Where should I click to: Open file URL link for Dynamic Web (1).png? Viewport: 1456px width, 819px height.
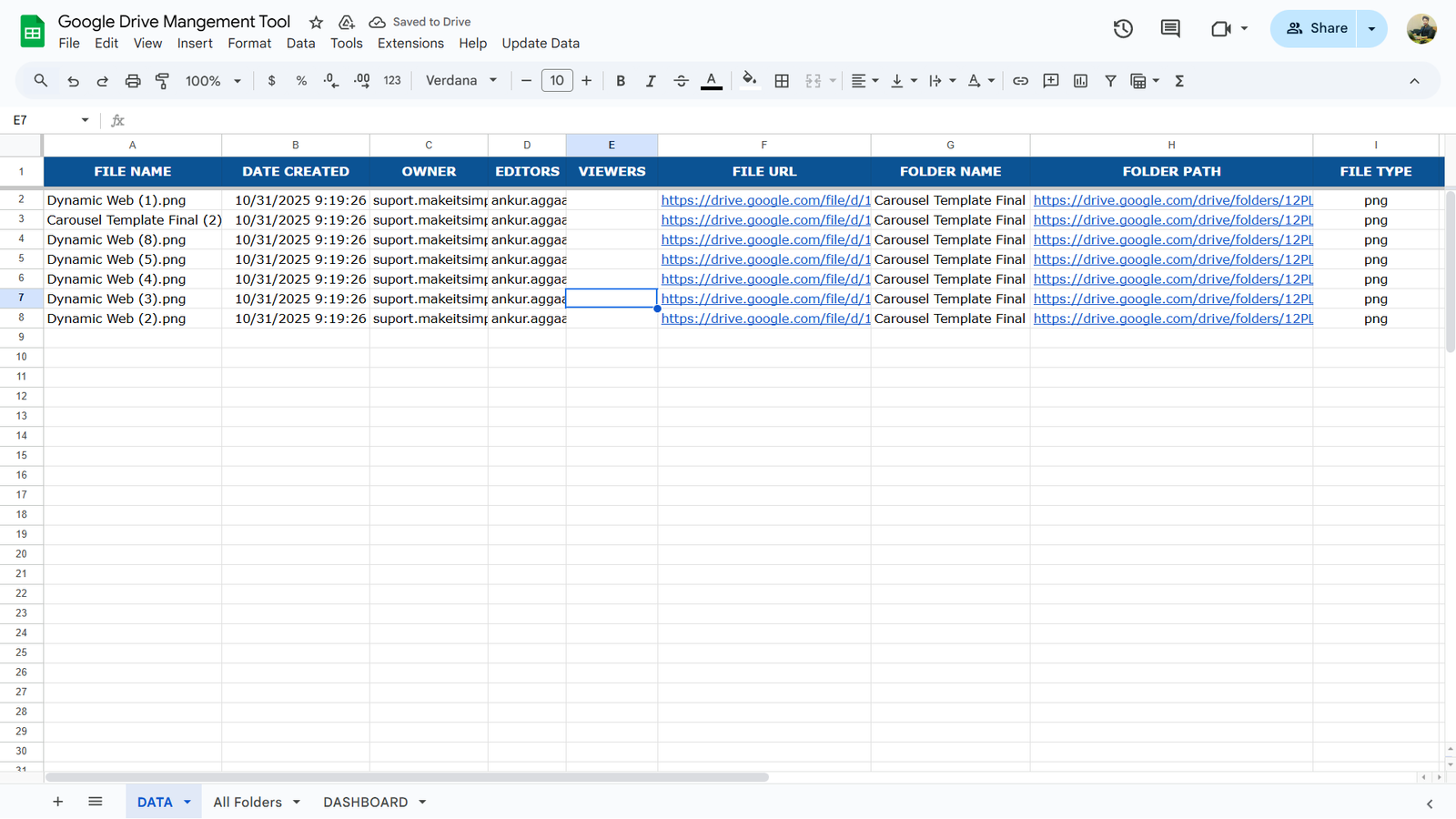pyautogui.click(x=764, y=200)
